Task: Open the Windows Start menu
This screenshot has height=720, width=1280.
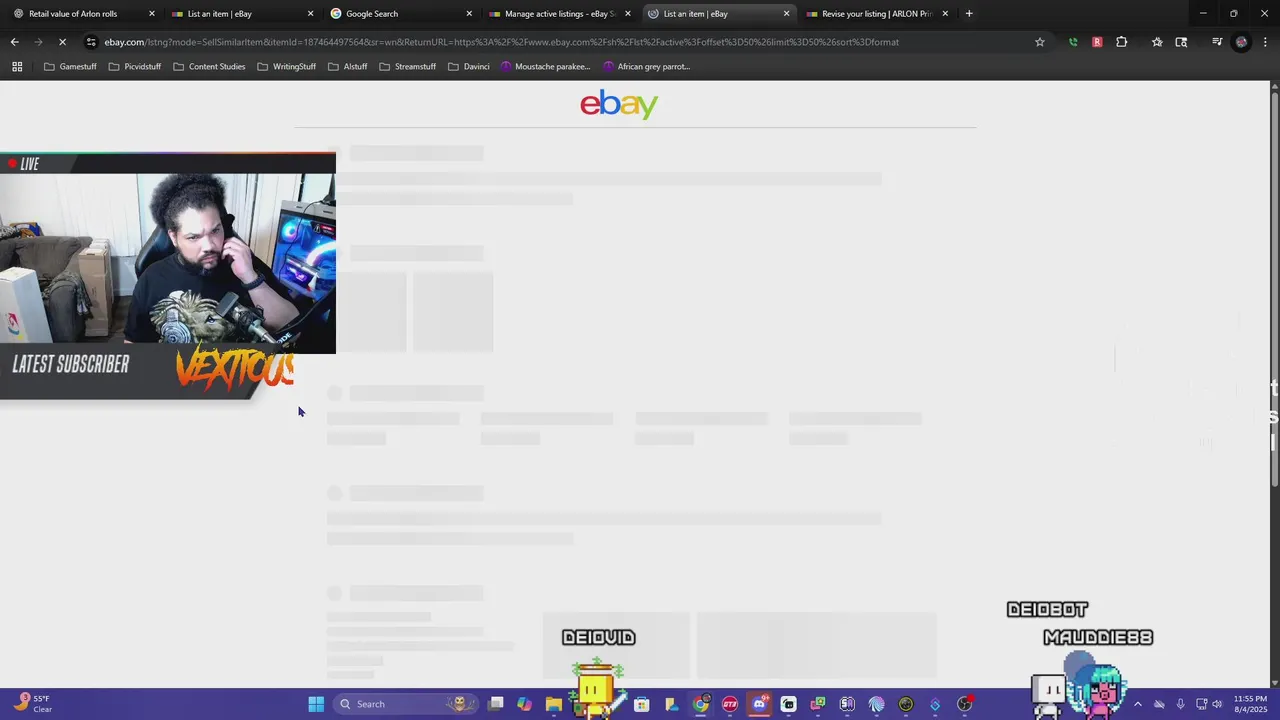Action: [x=316, y=704]
